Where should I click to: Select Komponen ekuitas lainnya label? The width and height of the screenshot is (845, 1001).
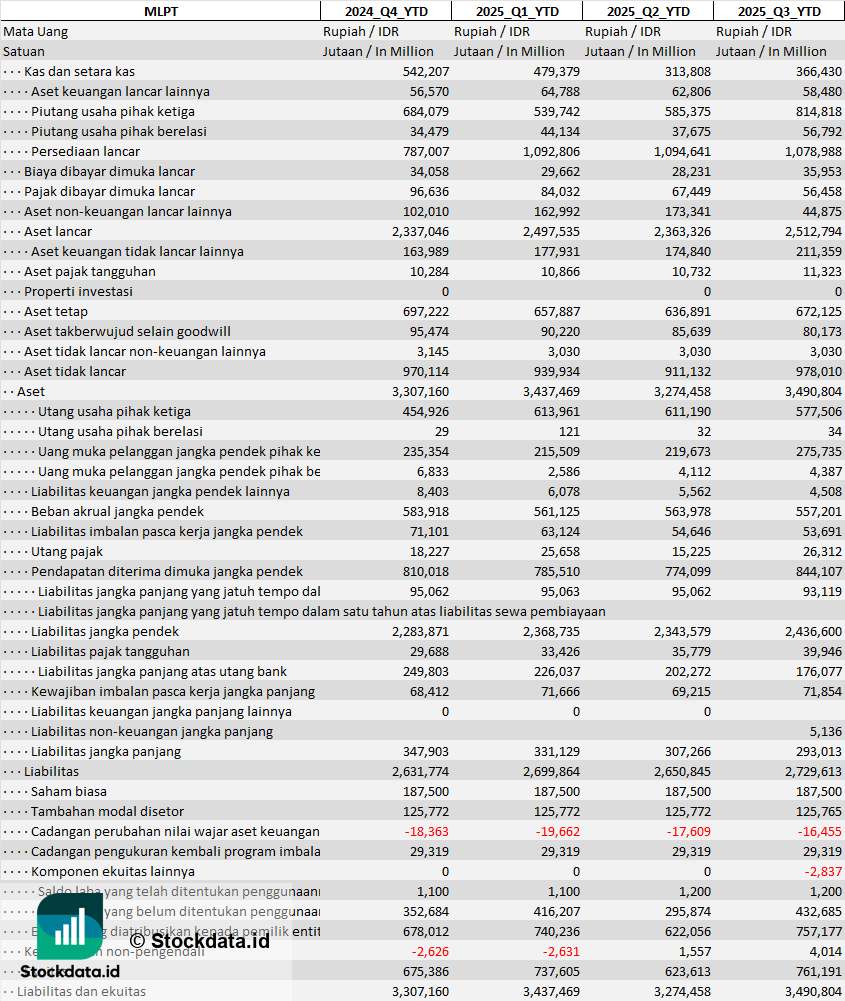click(x=113, y=871)
